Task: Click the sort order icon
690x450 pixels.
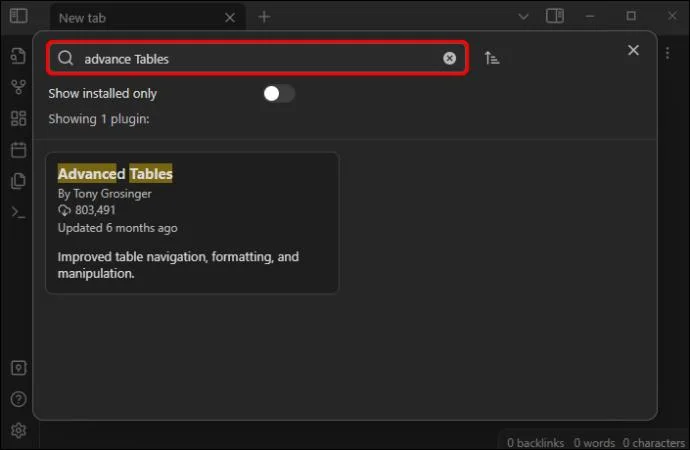Action: tap(492, 58)
